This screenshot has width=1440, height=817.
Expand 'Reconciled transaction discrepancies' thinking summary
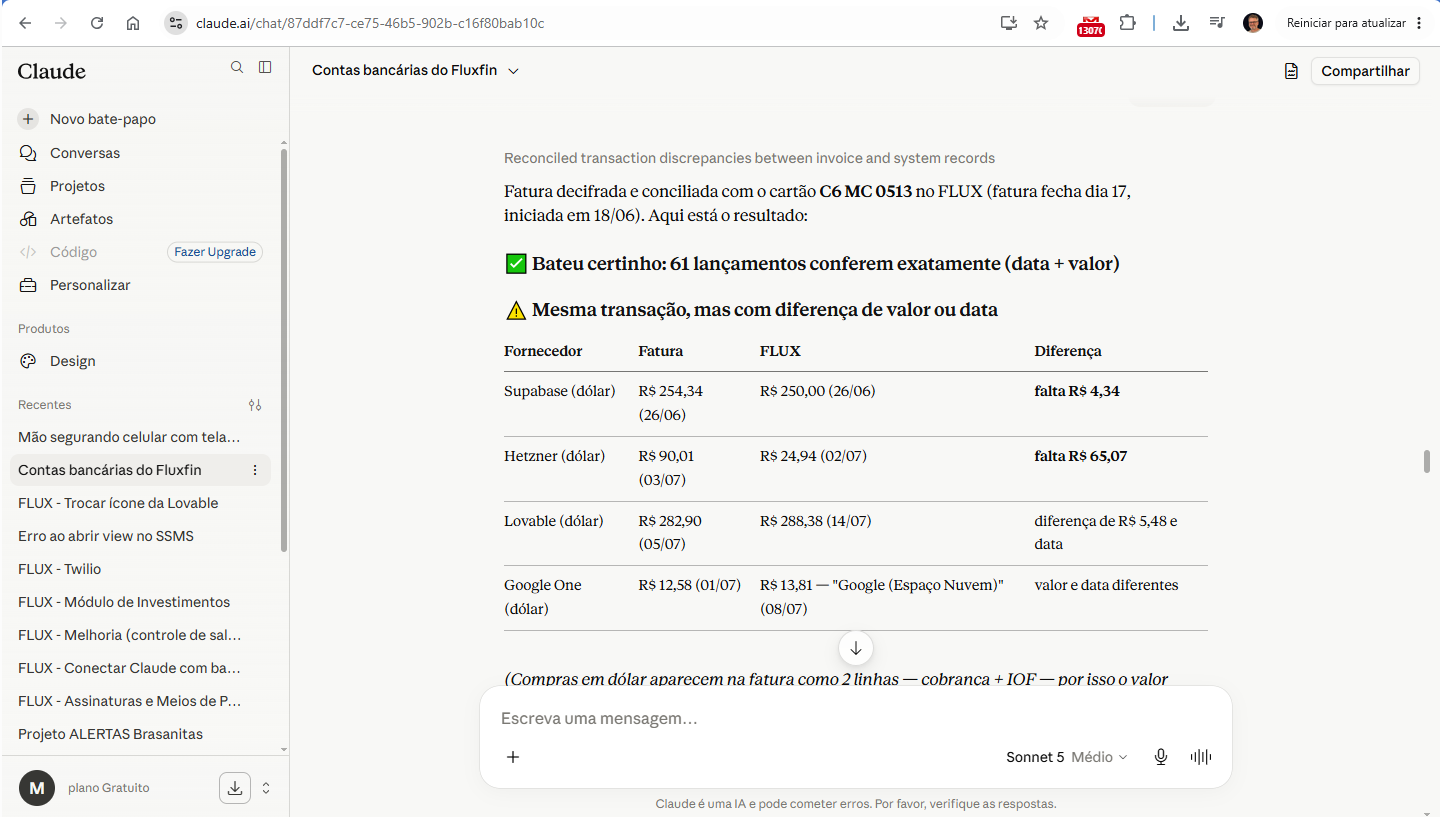click(x=749, y=158)
